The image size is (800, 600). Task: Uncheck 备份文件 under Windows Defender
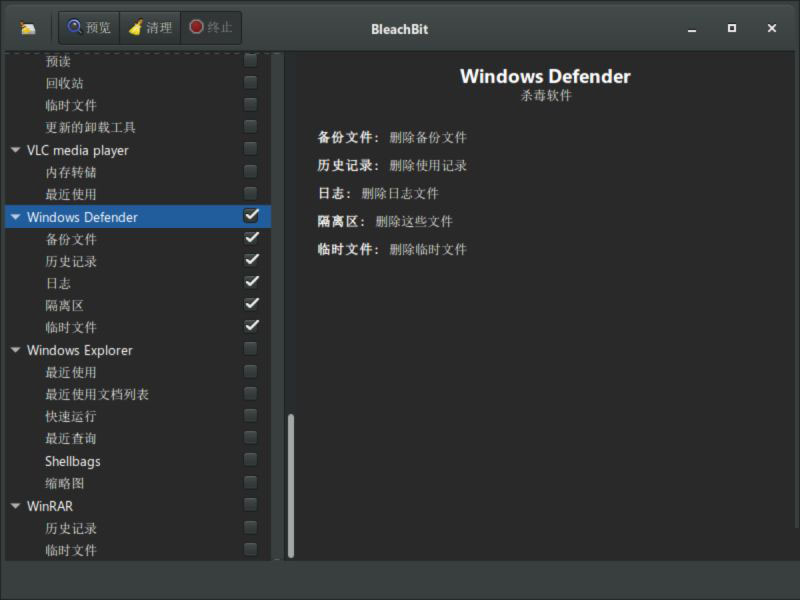(251, 238)
